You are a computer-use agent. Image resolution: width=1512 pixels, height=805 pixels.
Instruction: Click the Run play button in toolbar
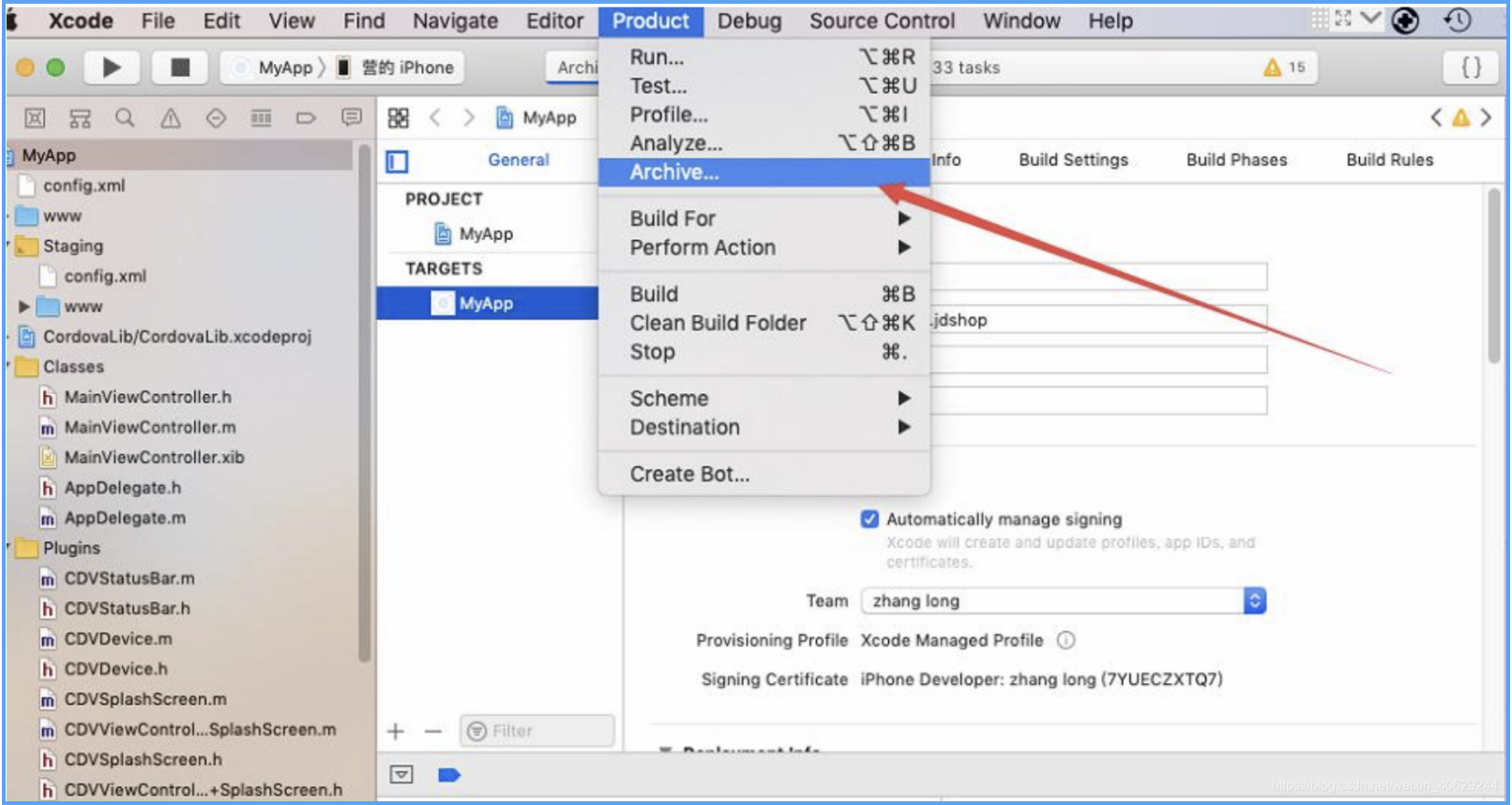[112, 68]
